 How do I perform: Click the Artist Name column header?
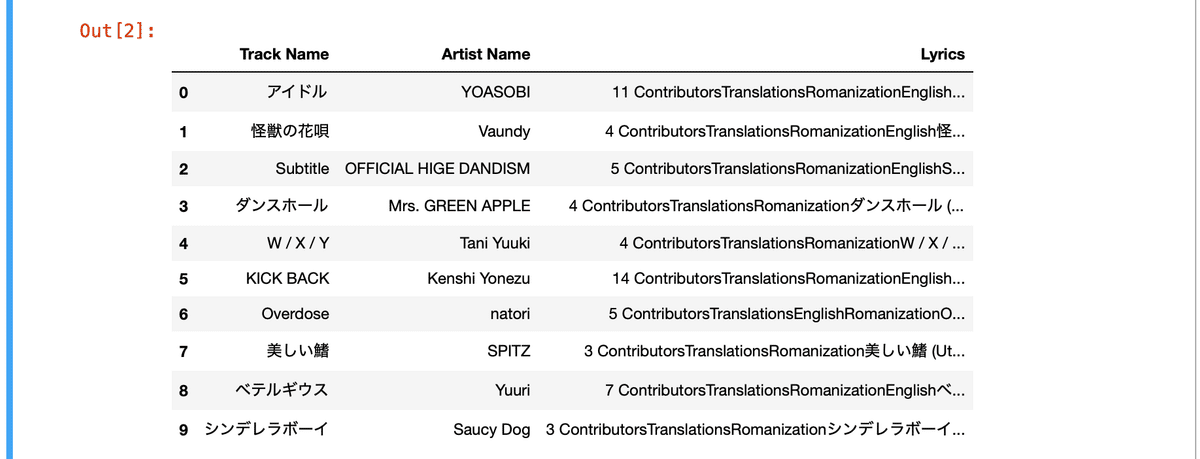pyautogui.click(x=486, y=54)
